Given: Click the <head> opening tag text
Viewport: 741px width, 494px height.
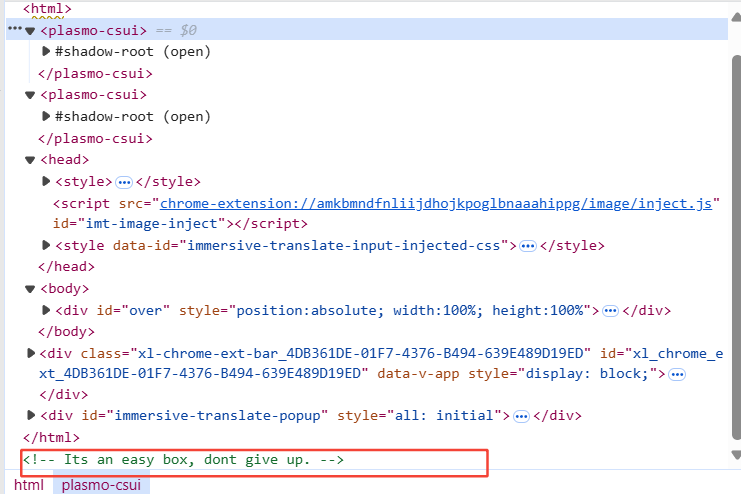Looking at the screenshot, I should (x=65, y=160).
